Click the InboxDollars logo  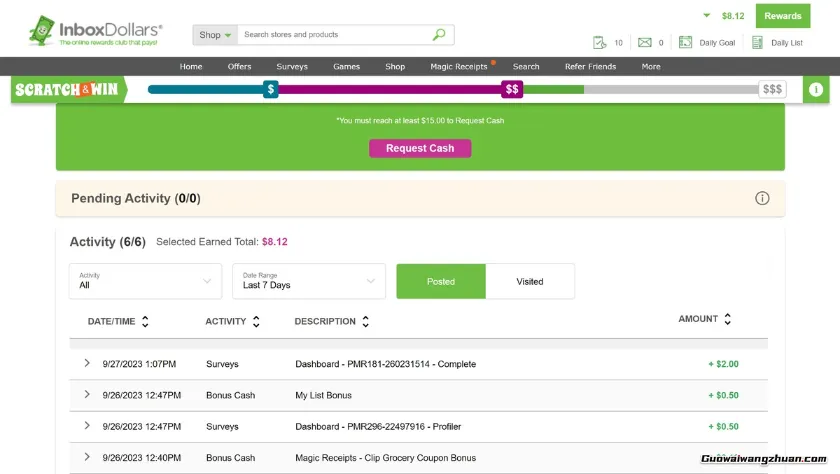(x=95, y=32)
